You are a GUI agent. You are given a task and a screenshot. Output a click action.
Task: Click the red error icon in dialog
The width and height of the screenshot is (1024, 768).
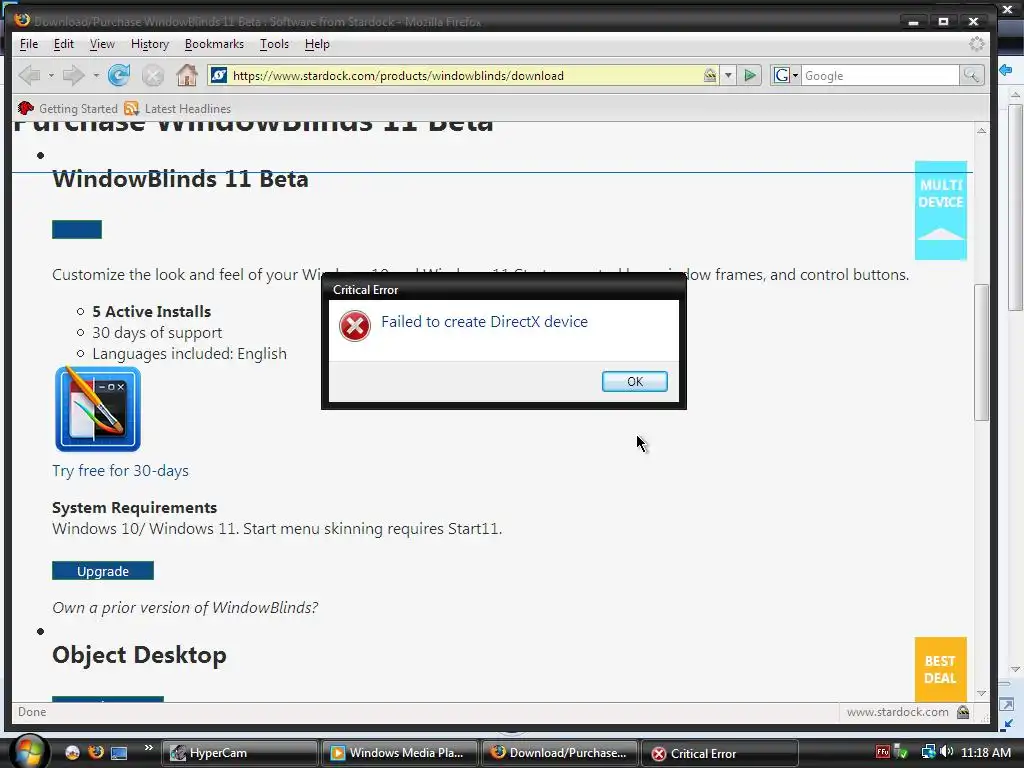[355, 326]
